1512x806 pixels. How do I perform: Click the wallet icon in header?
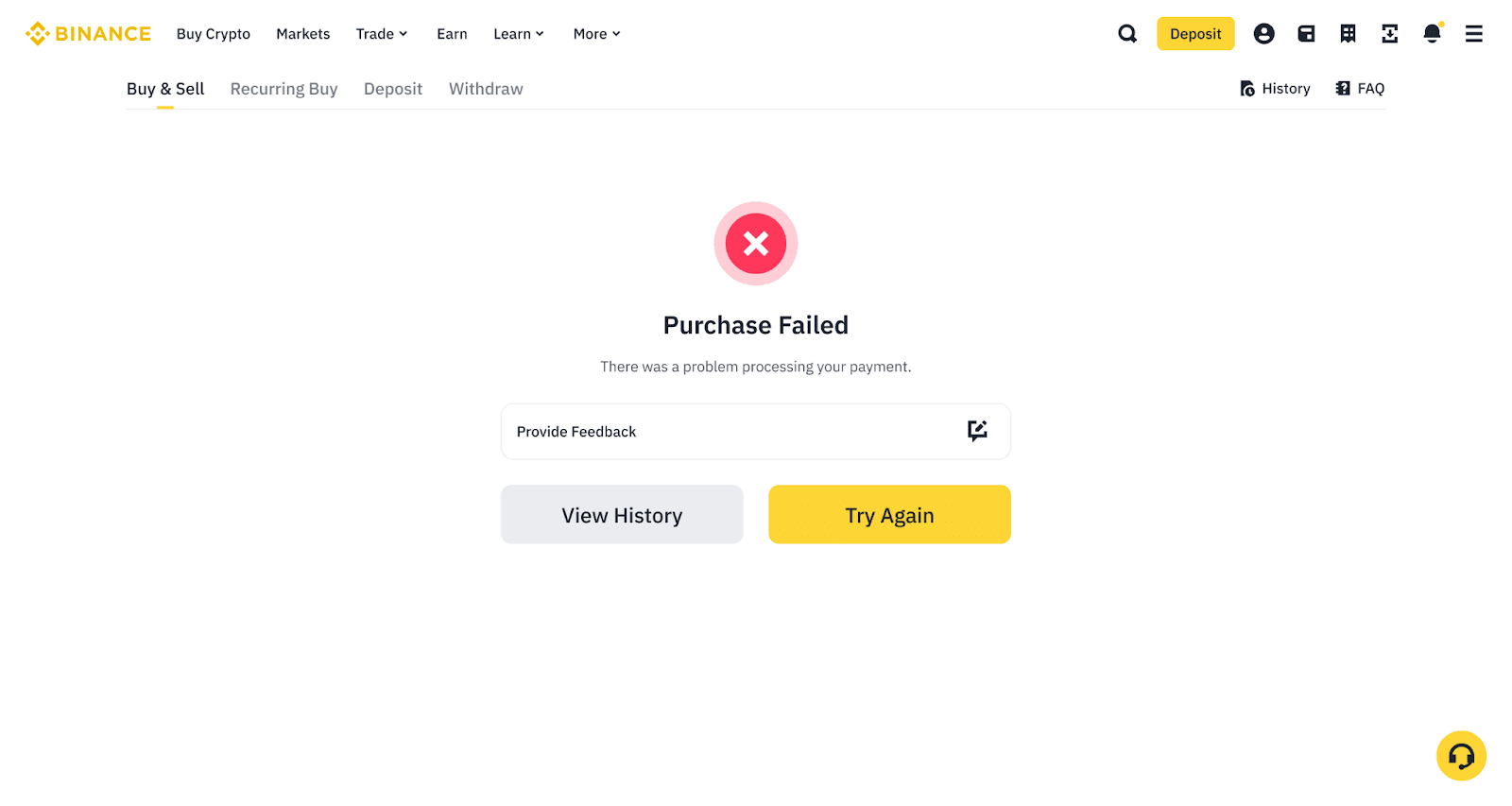[1306, 34]
